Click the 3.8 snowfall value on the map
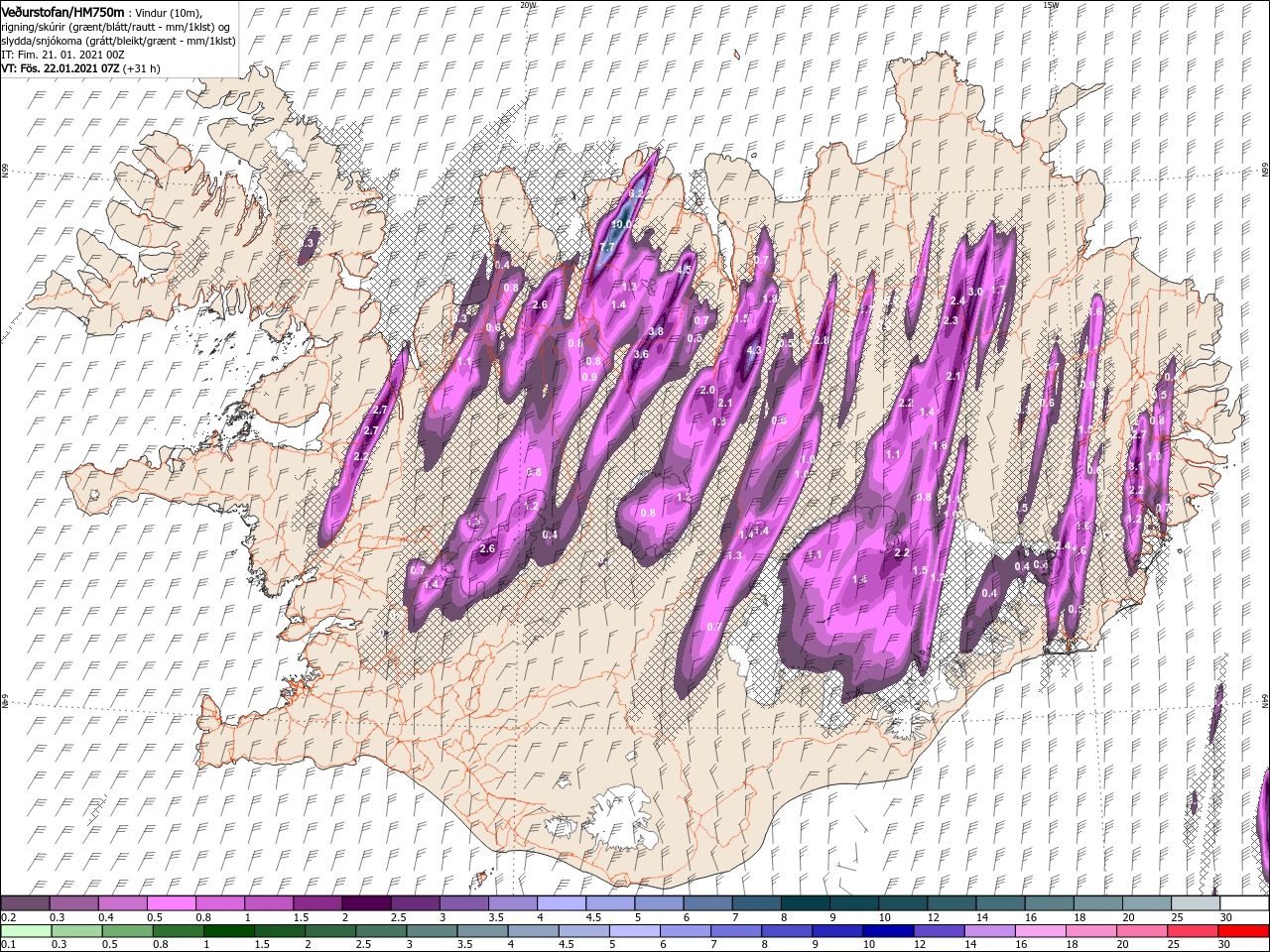This screenshot has width=1270, height=952. (656, 331)
